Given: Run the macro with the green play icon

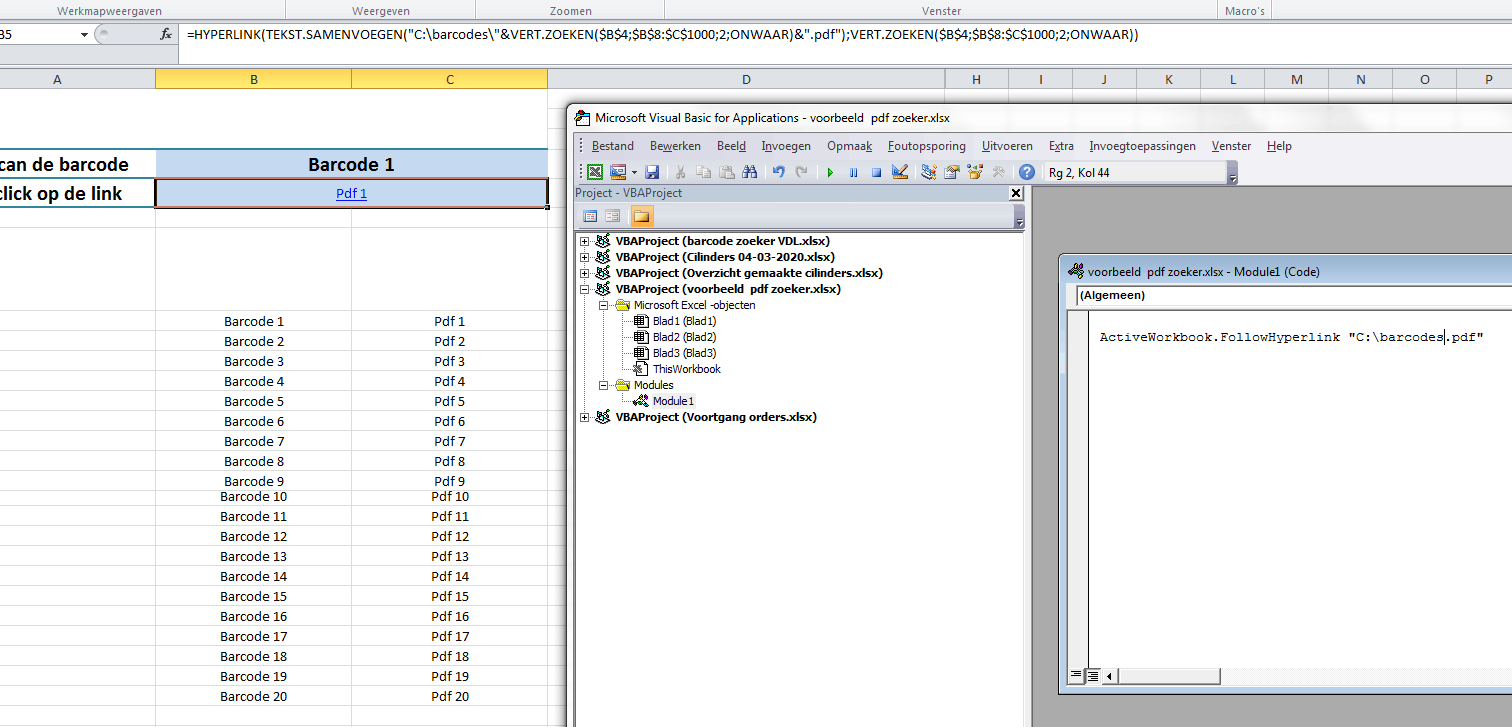Looking at the screenshot, I should pos(830,172).
